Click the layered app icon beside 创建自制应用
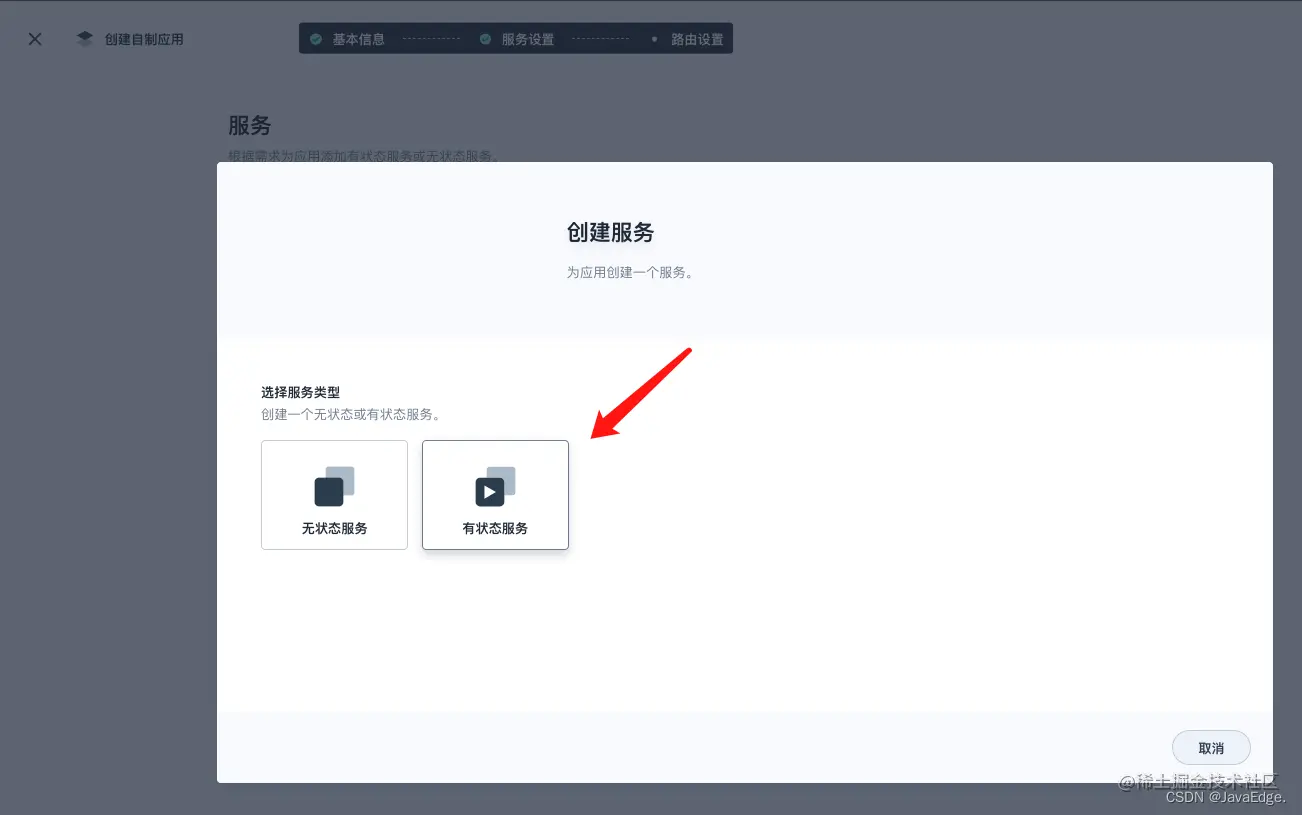 tap(85, 39)
